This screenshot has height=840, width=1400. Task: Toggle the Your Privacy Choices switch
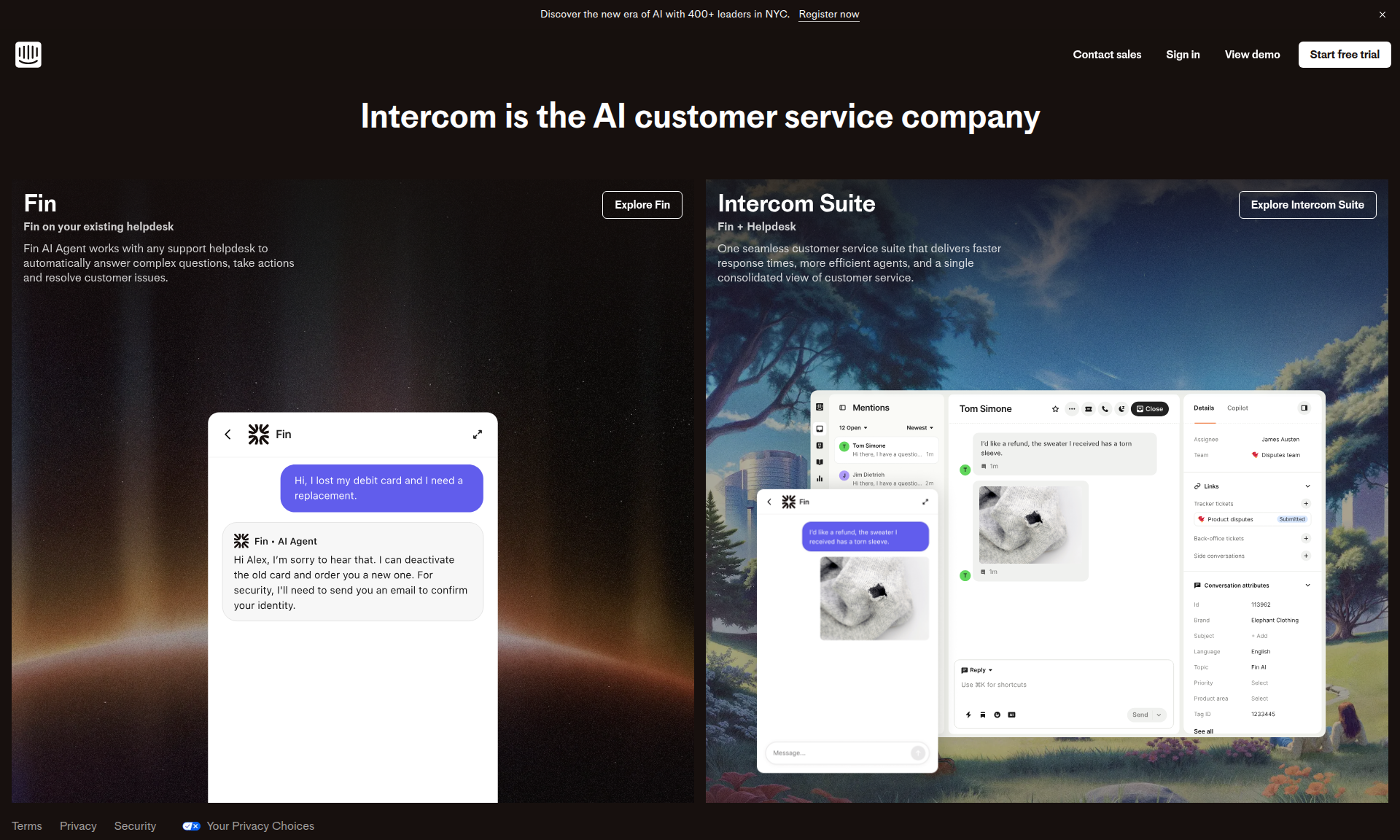(x=191, y=826)
